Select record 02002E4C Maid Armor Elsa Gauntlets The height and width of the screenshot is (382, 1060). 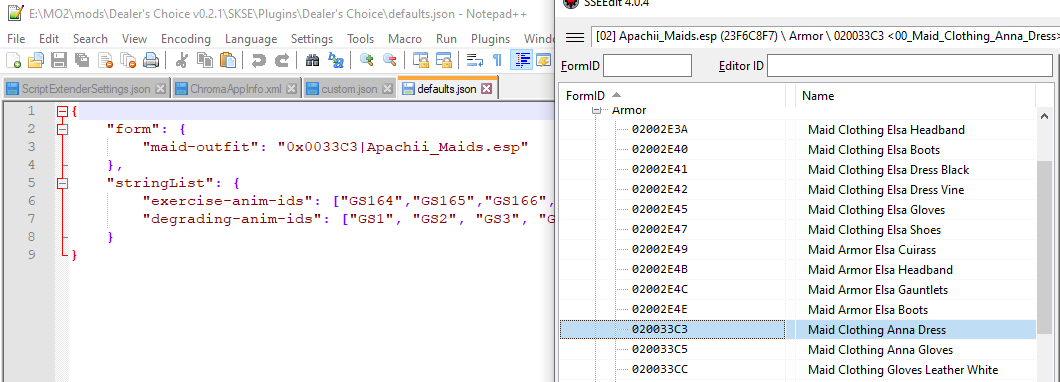coord(798,290)
